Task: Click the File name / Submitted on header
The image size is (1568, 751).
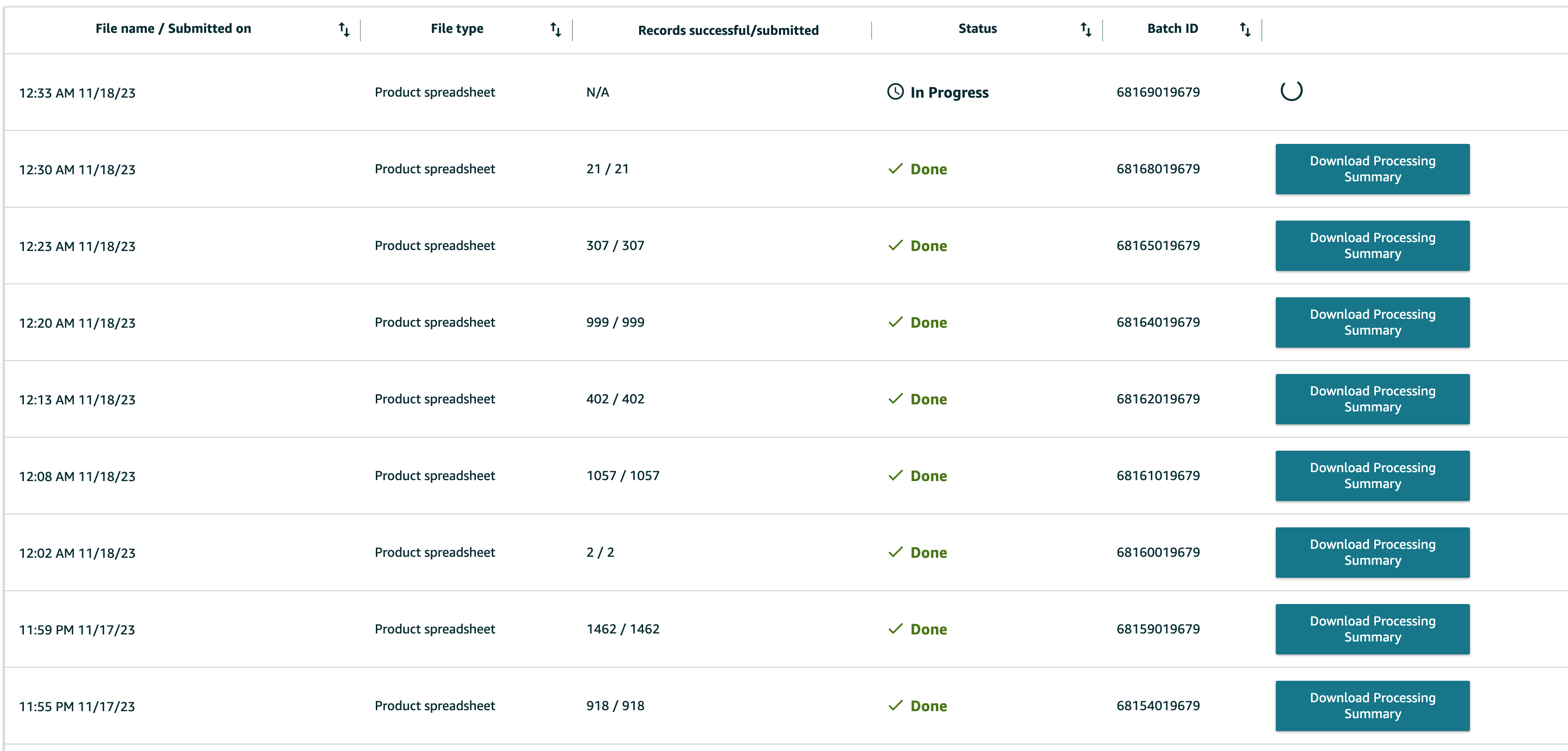Action: pos(173,28)
